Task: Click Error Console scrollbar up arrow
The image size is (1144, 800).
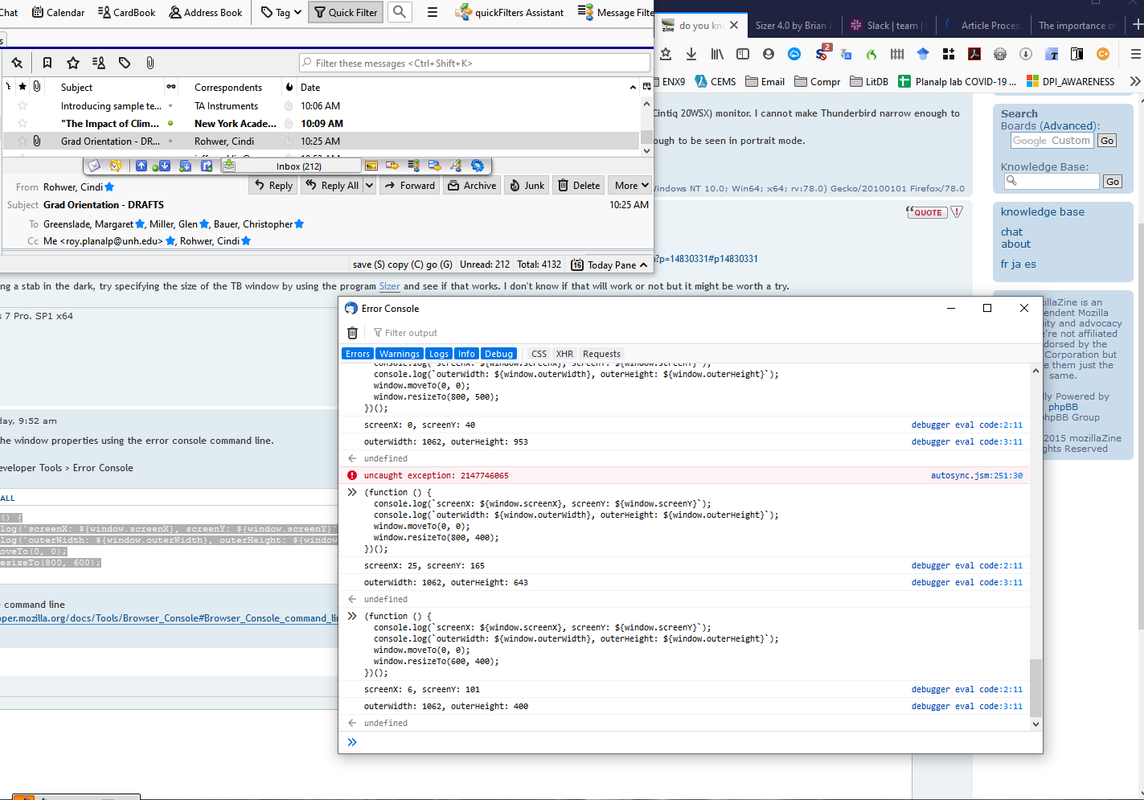Action: (x=1035, y=371)
